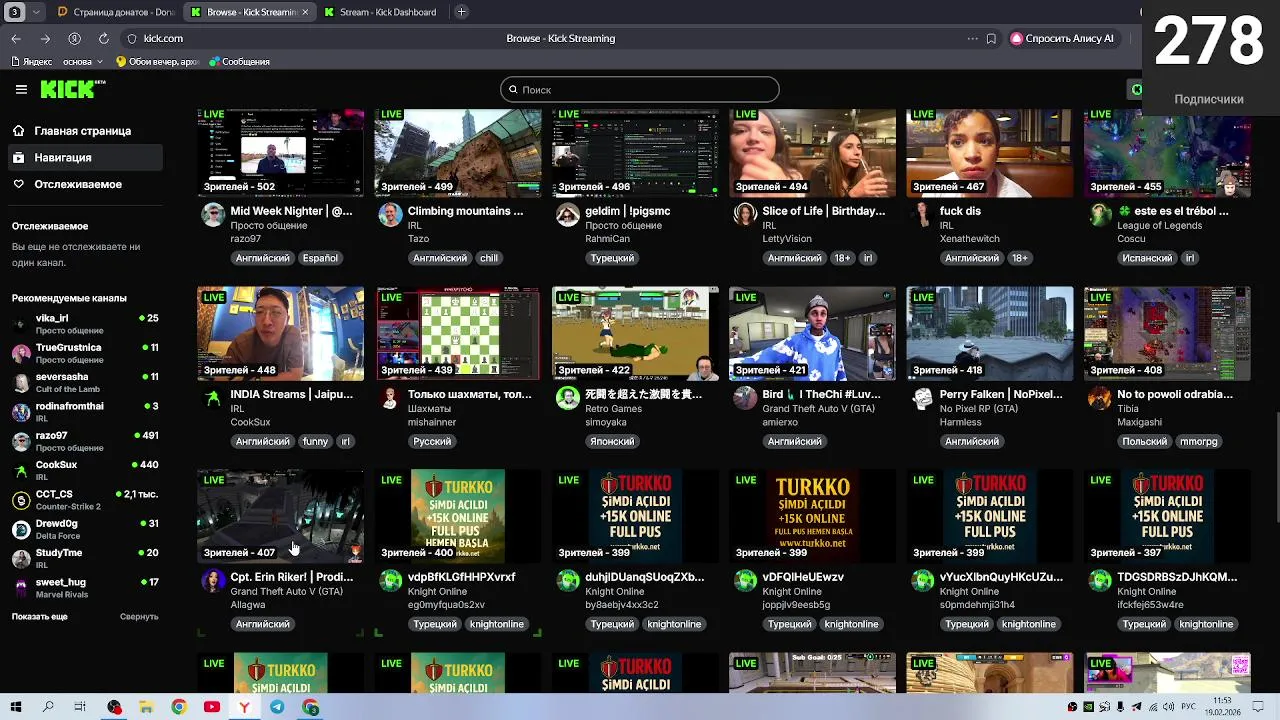
Task: Open Telegram from the taskbar
Action: click(x=277, y=707)
